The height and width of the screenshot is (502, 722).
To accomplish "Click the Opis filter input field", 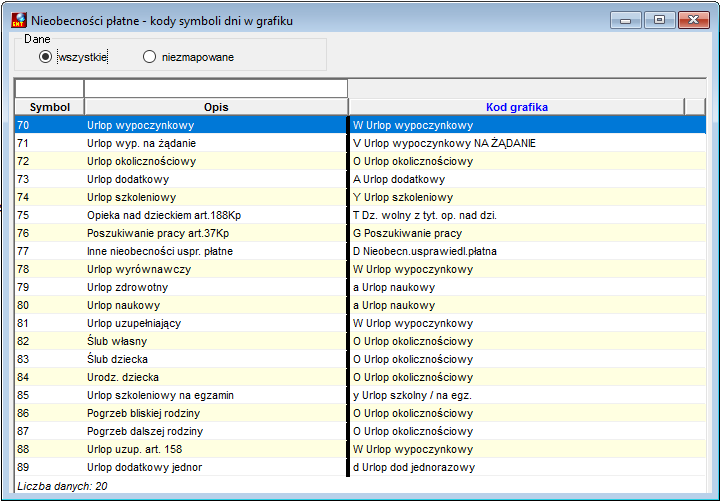I will click(216, 88).
